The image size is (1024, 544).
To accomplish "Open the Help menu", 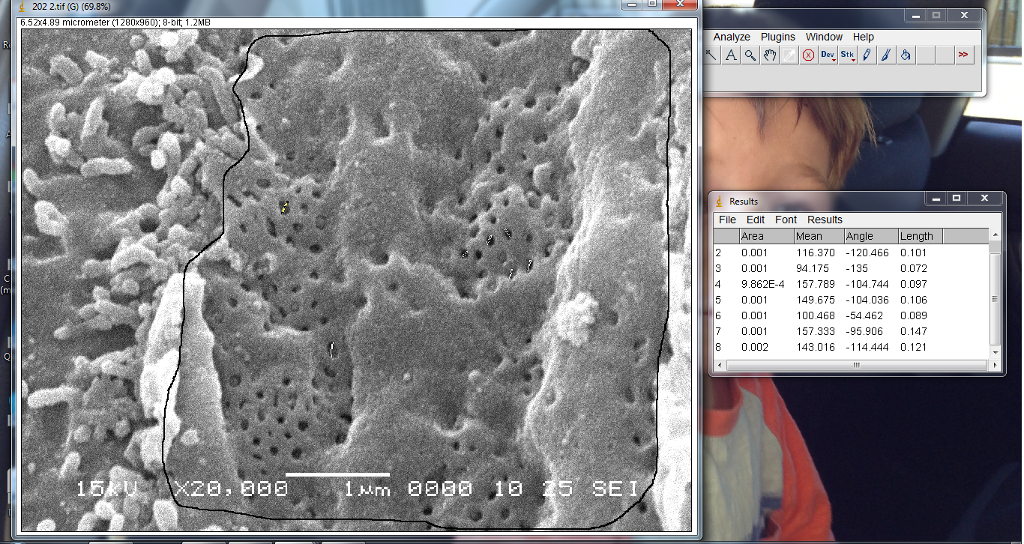I will pyautogui.click(x=863, y=37).
